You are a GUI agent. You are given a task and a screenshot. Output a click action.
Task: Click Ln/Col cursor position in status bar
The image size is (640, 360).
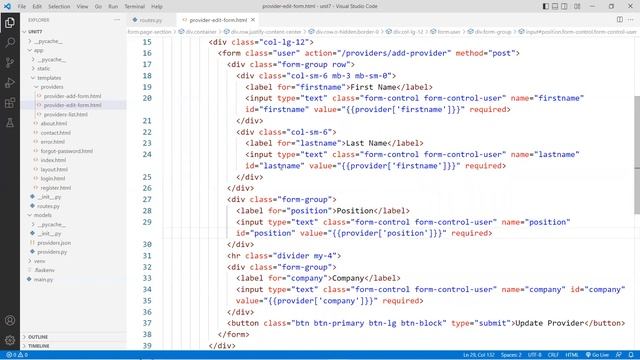[478, 355]
